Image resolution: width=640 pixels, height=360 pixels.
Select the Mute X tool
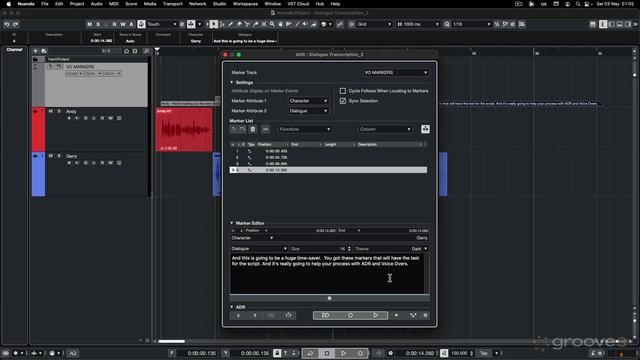(x=264, y=24)
